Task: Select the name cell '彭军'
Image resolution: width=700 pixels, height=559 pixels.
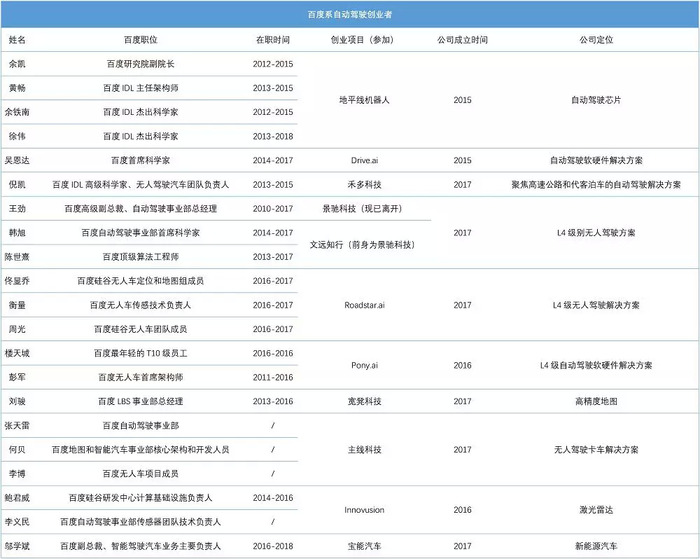Action: click(x=17, y=377)
